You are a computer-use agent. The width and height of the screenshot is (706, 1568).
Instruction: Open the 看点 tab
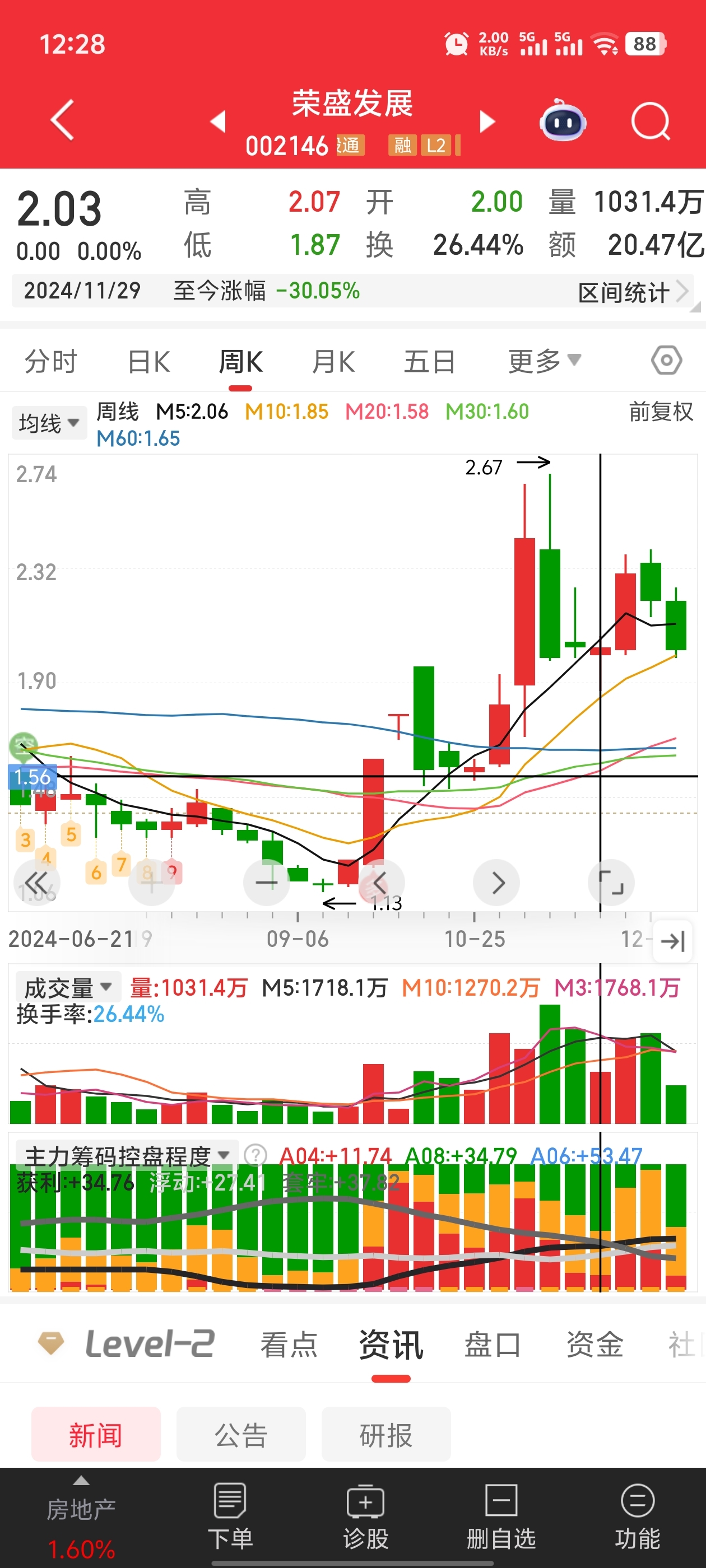(289, 1345)
